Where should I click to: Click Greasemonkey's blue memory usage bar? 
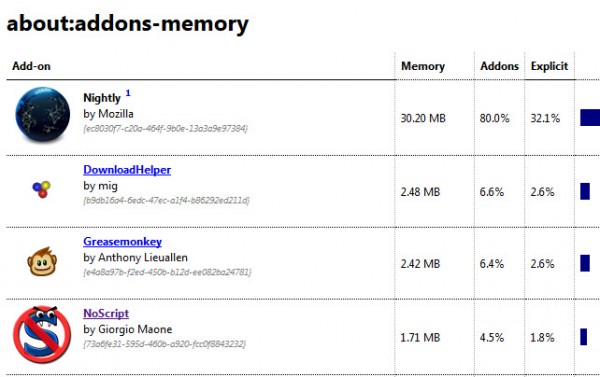tap(585, 263)
